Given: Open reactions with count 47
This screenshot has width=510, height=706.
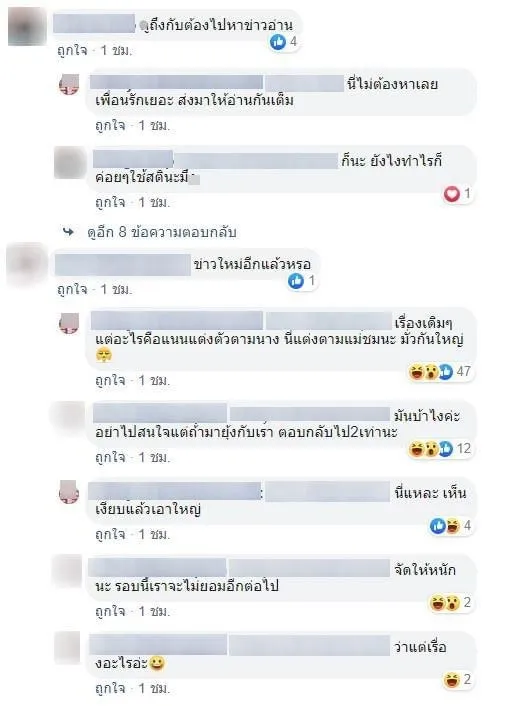Looking at the screenshot, I should pyautogui.click(x=440, y=372).
